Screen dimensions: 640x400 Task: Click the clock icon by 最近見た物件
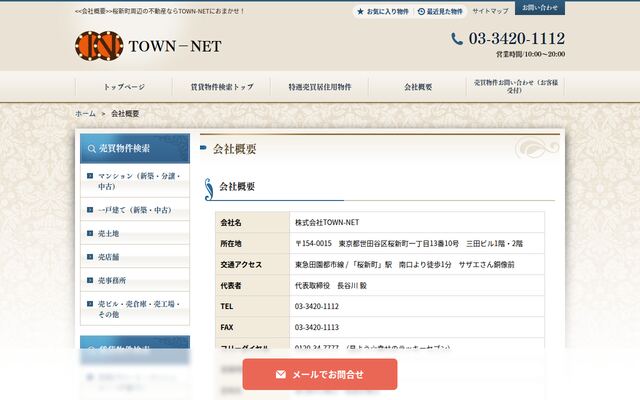(421, 11)
